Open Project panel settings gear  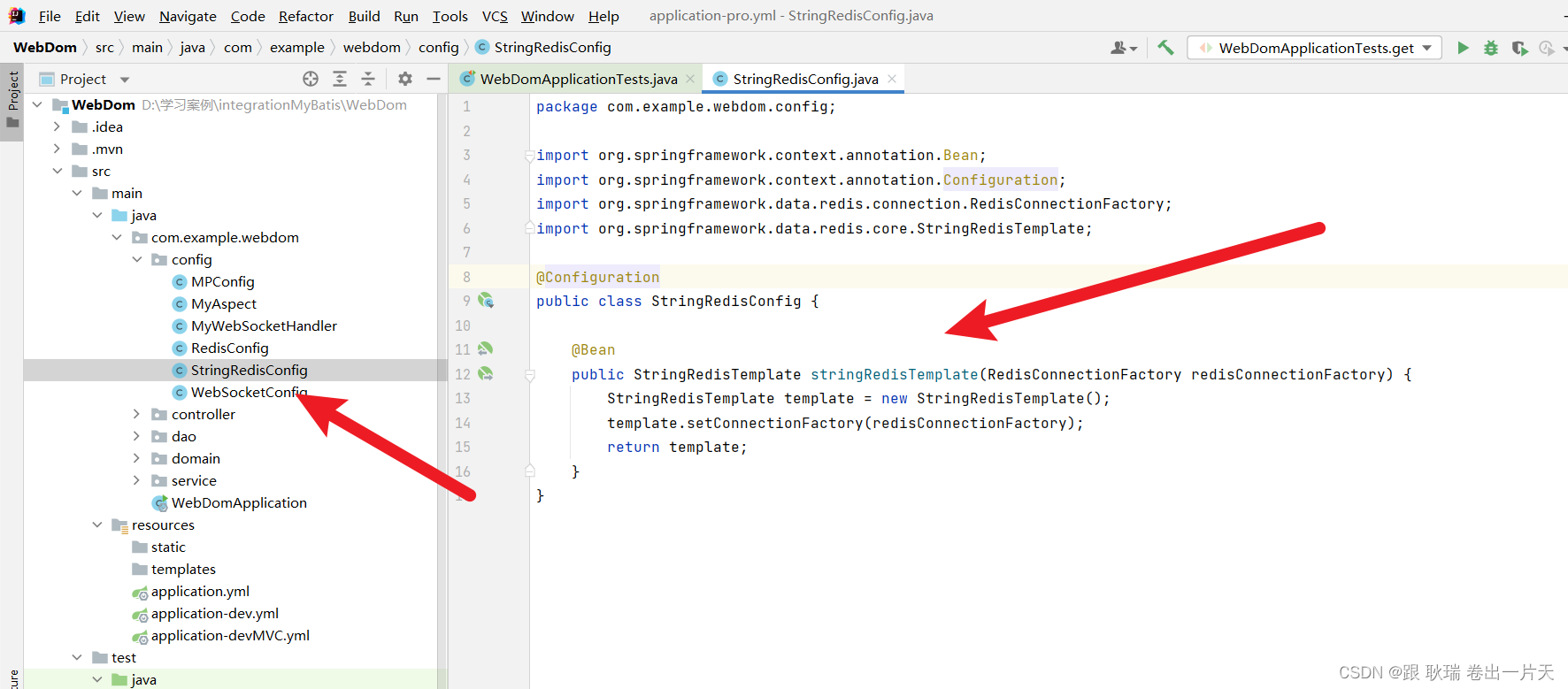tap(405, 79)
